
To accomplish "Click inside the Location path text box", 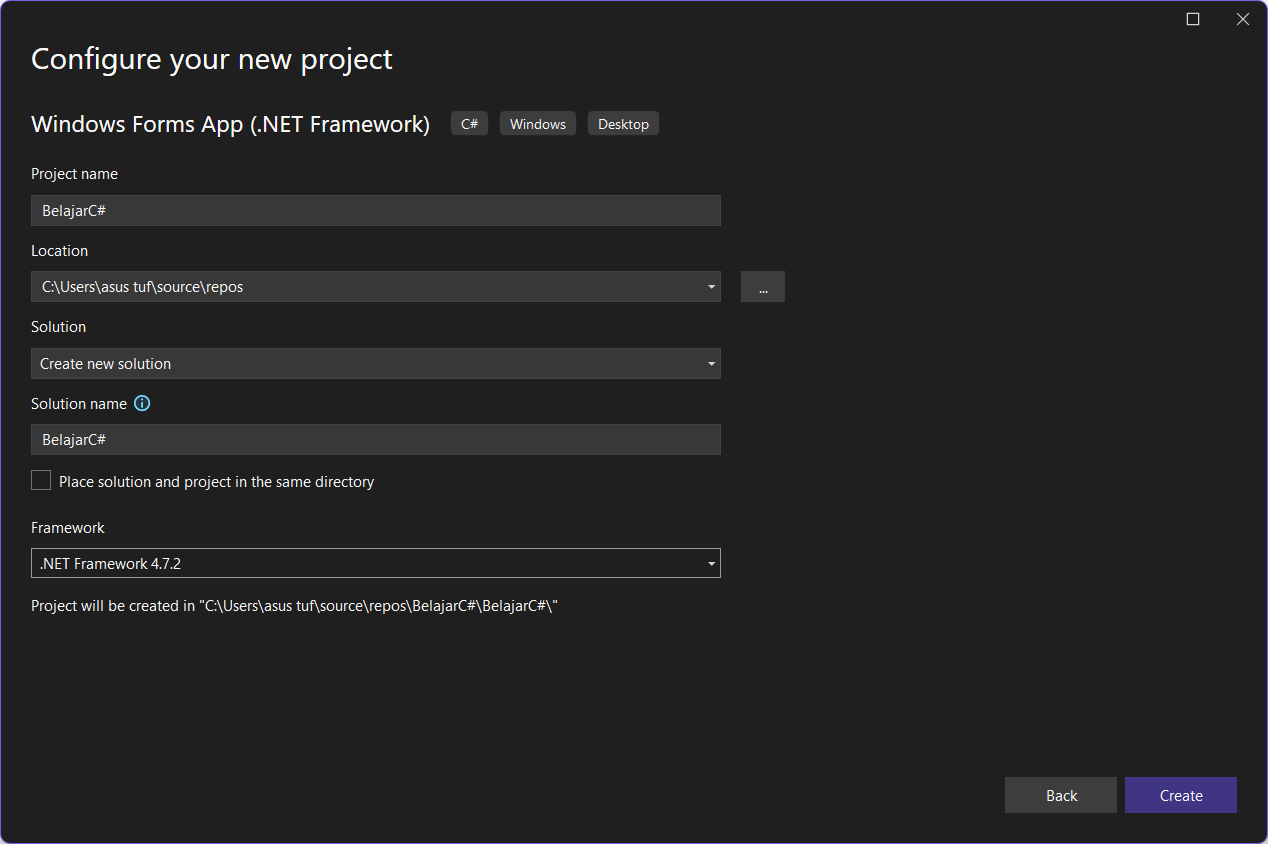I will pyautogui.click(x=360, y=287).
